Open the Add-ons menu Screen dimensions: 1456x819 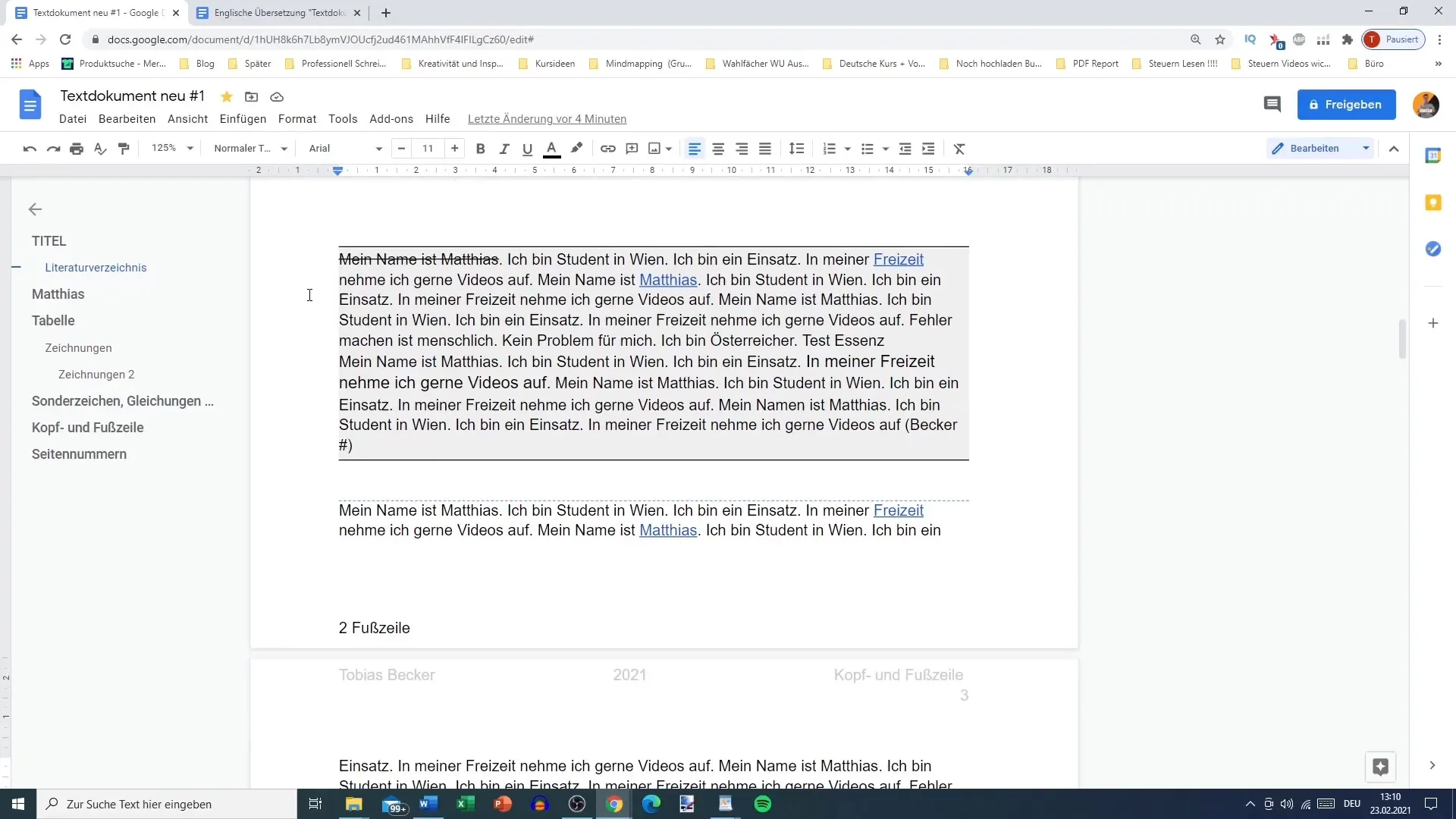pyautogui.click(x=391, y=119)
